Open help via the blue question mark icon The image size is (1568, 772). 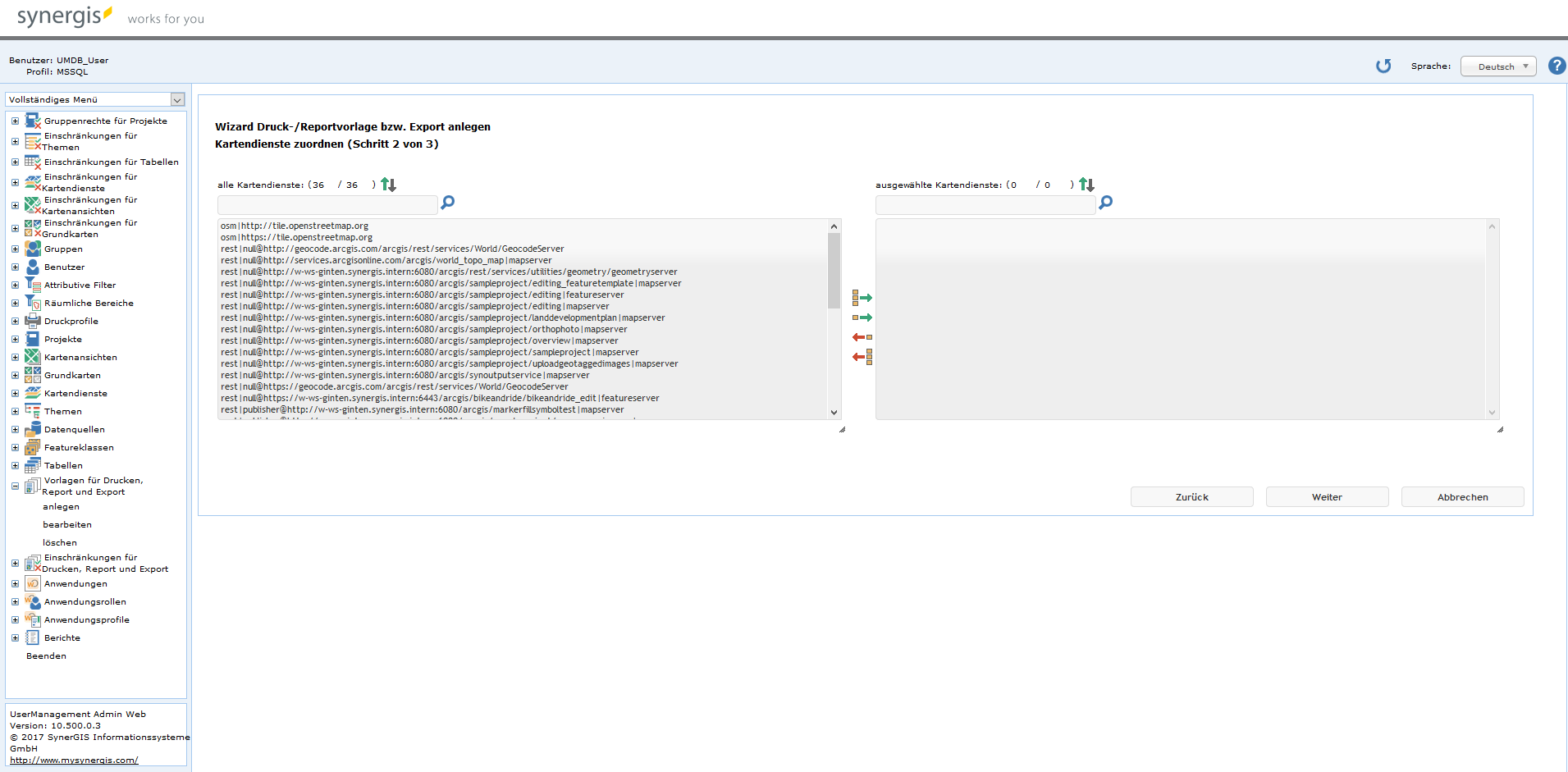[1557, 66]
